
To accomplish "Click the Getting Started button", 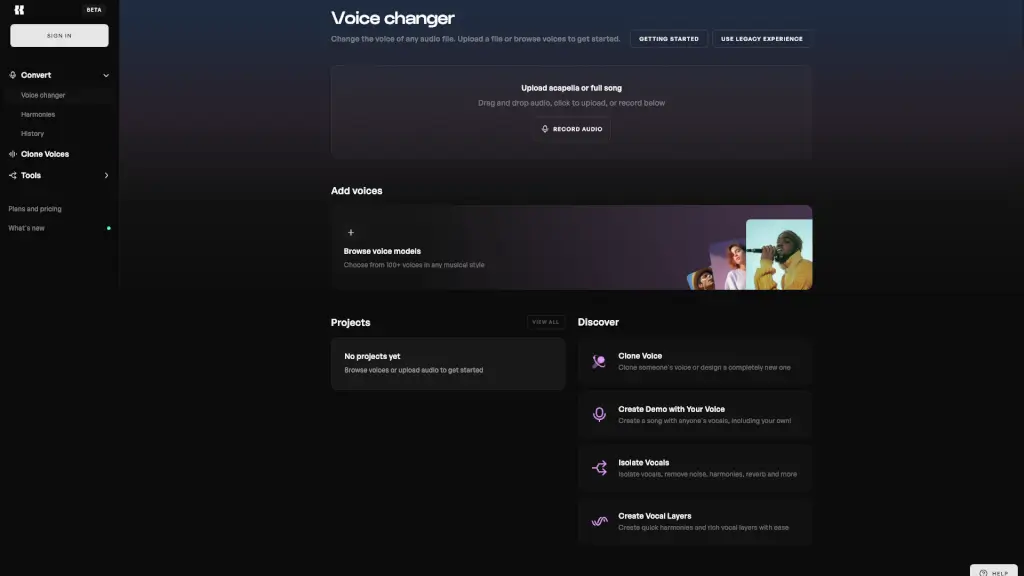I will pos(669,39).
